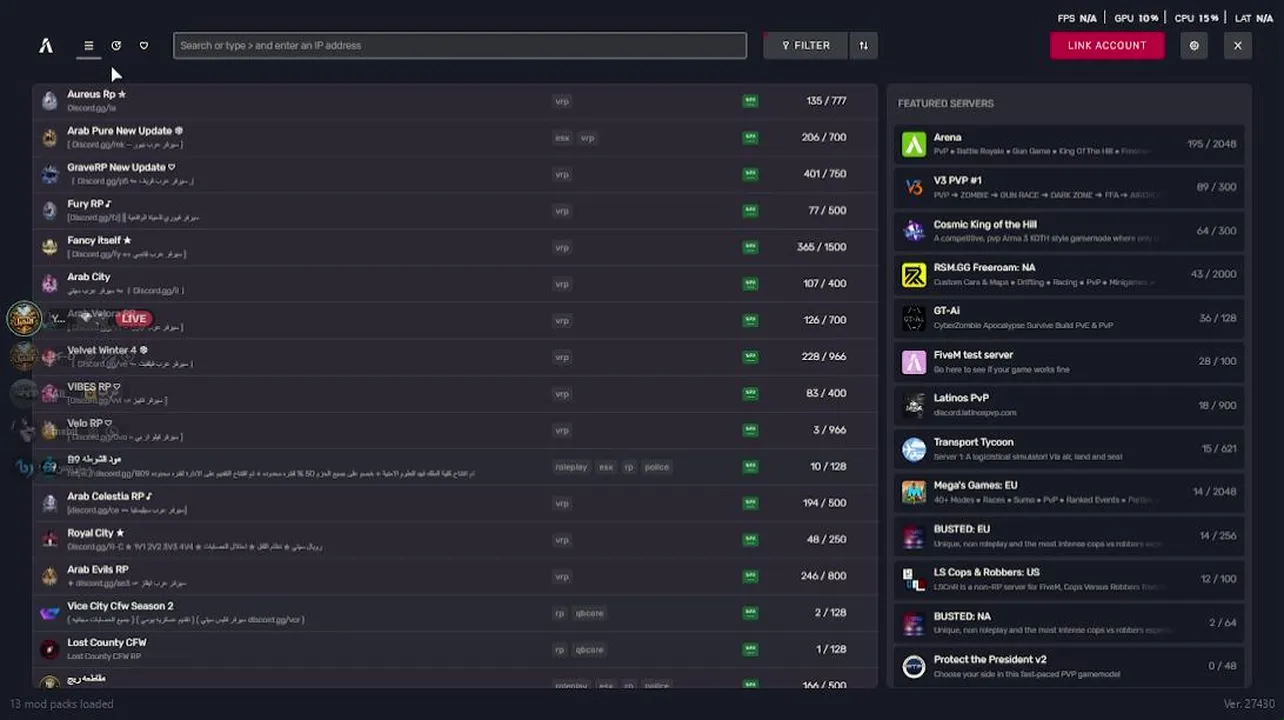Screen dimensions: 1284x720
Task: Click Protect the President logo icon
Action: (x=914, y=666)
